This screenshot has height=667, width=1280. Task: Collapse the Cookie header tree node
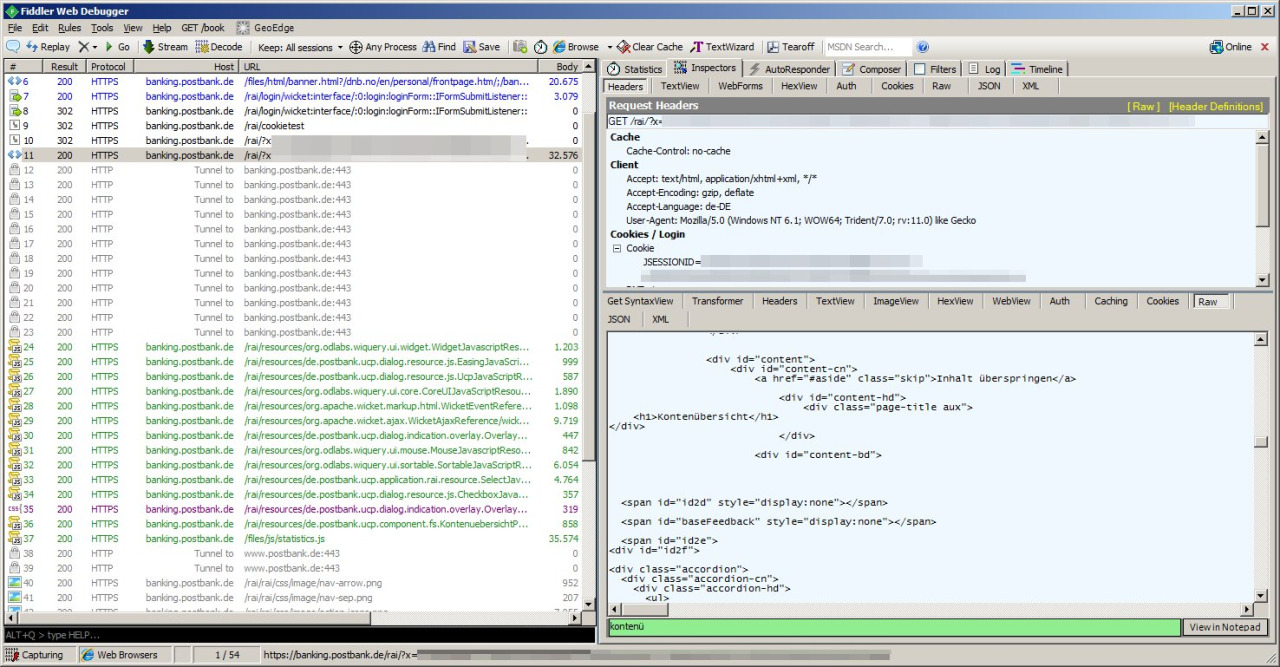pos(617,248)
